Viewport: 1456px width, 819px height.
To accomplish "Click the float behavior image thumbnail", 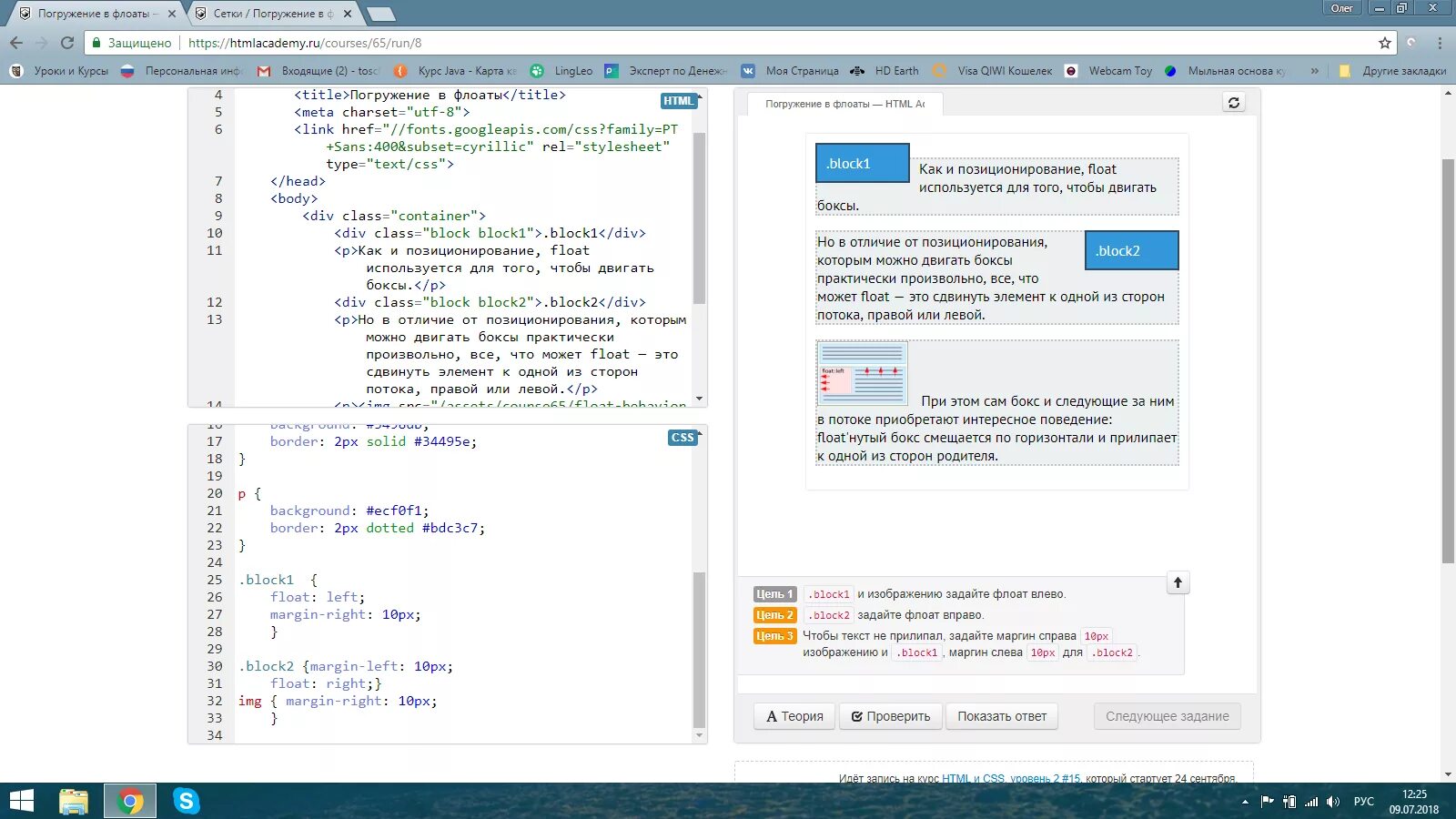I will [862, 373].
